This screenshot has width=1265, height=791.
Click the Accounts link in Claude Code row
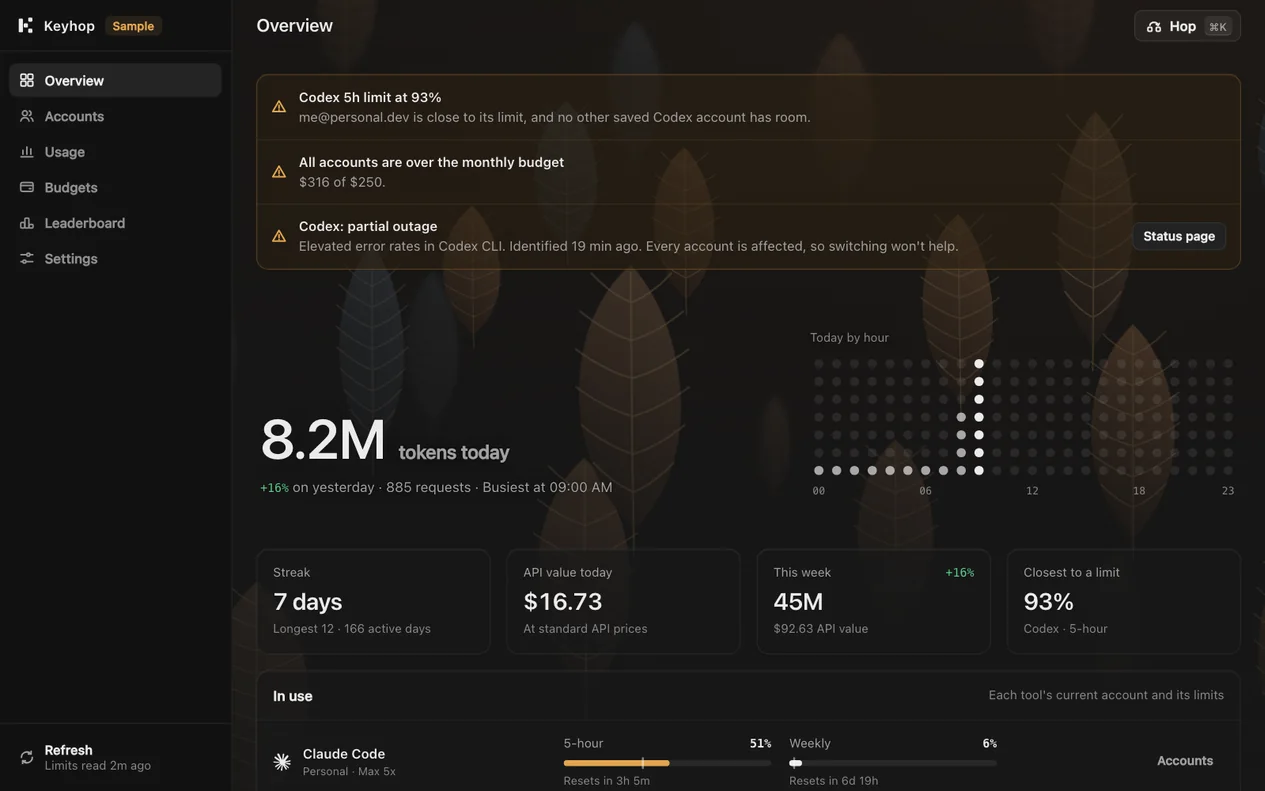pos(1185,761)
